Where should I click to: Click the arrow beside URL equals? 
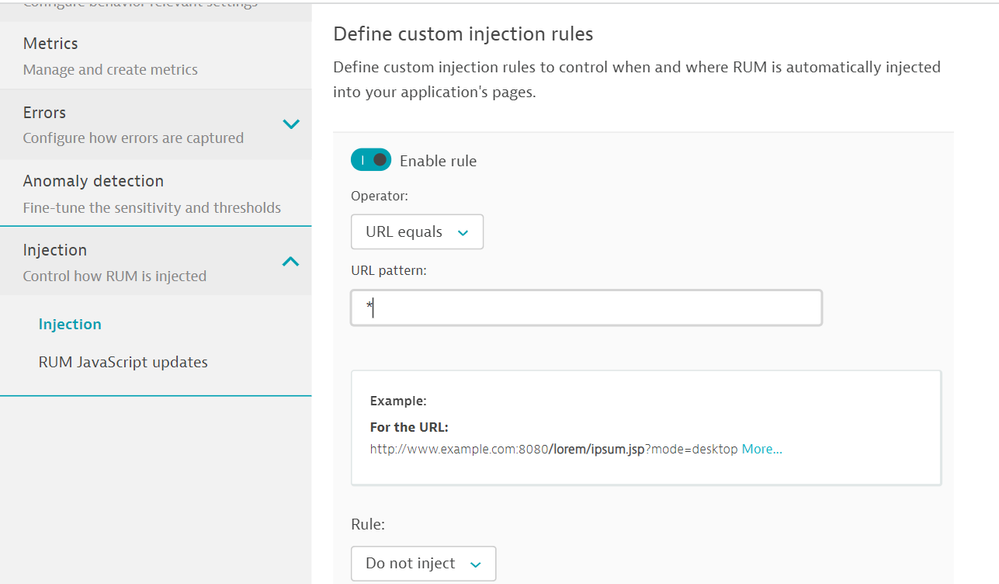click(463, 233)
